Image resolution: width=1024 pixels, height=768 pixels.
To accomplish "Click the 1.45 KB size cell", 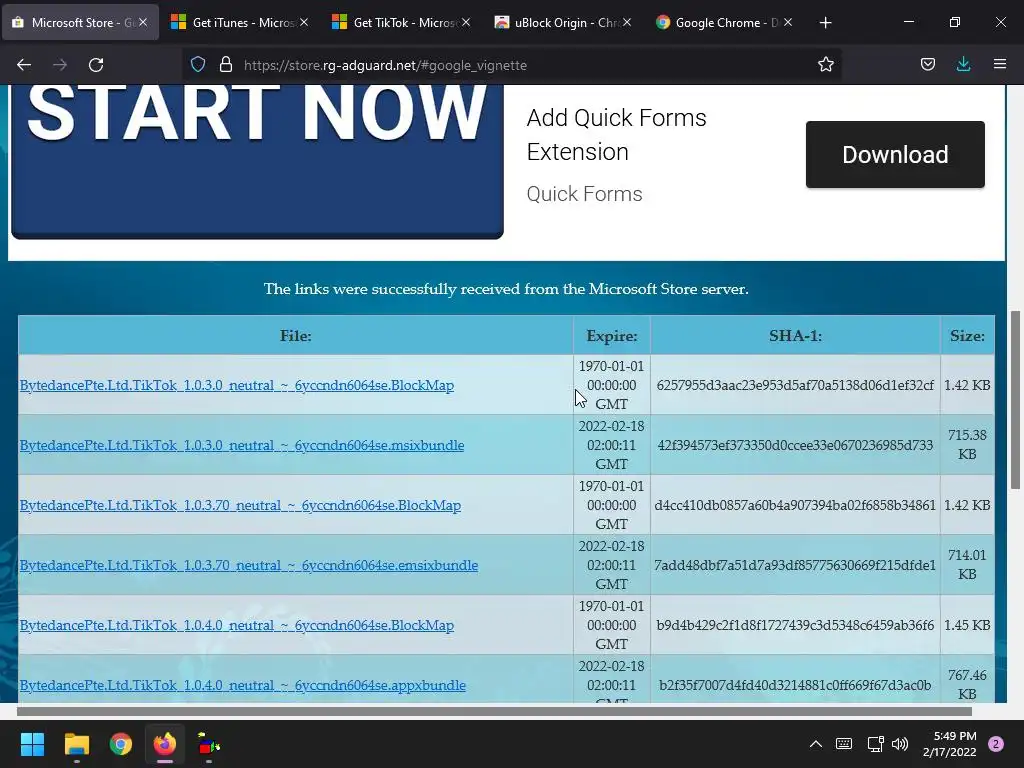I will tap(967, 626).
